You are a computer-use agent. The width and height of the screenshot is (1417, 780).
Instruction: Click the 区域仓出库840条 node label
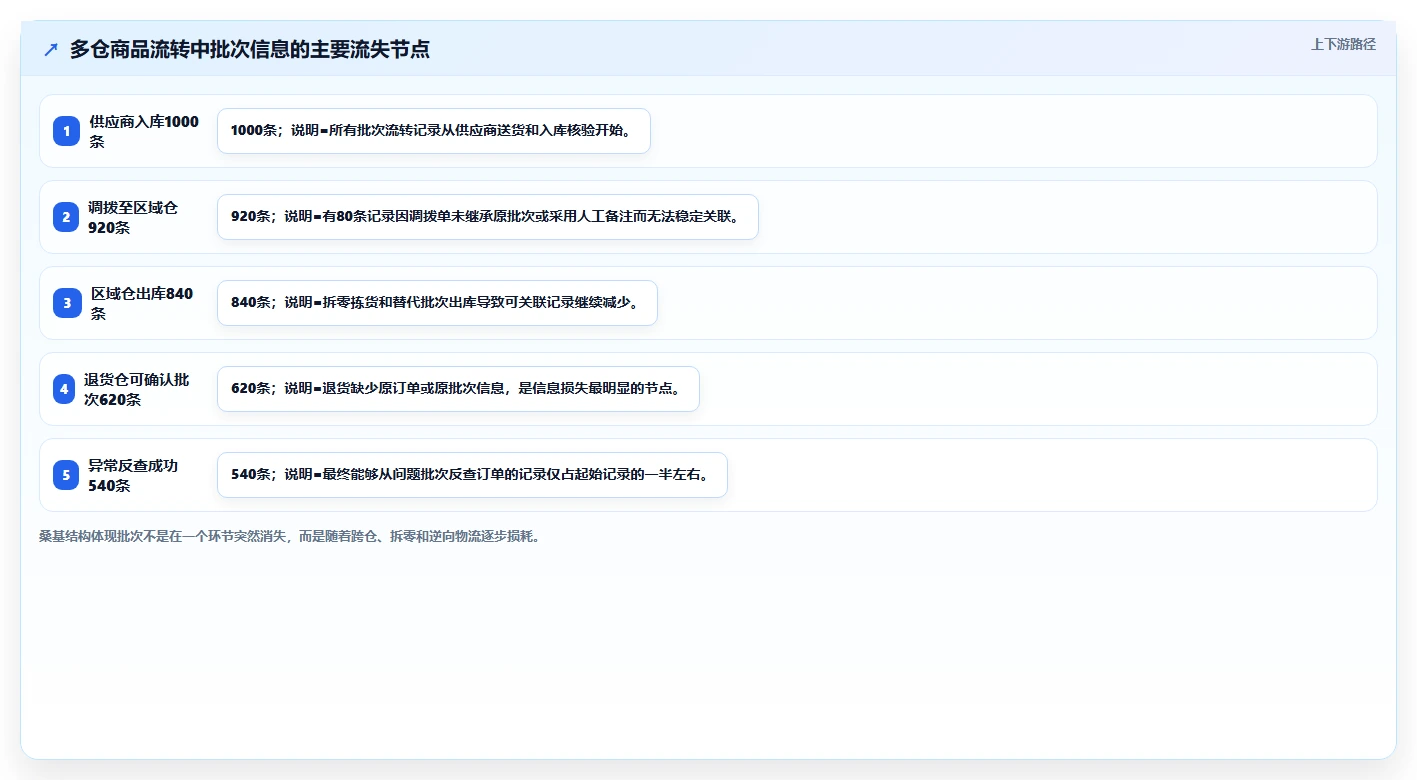[x=142, y=303]
